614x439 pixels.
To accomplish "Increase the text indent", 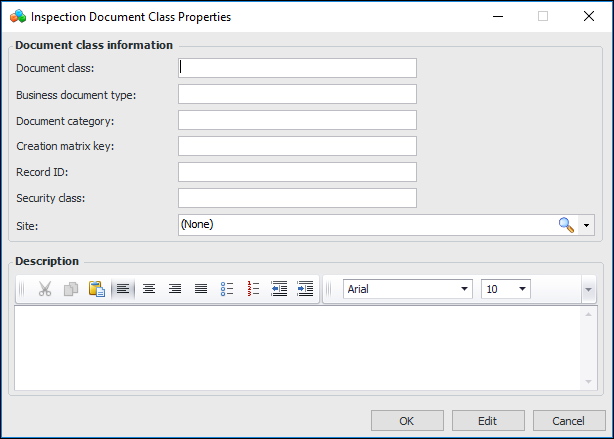I will coord(305,289).
